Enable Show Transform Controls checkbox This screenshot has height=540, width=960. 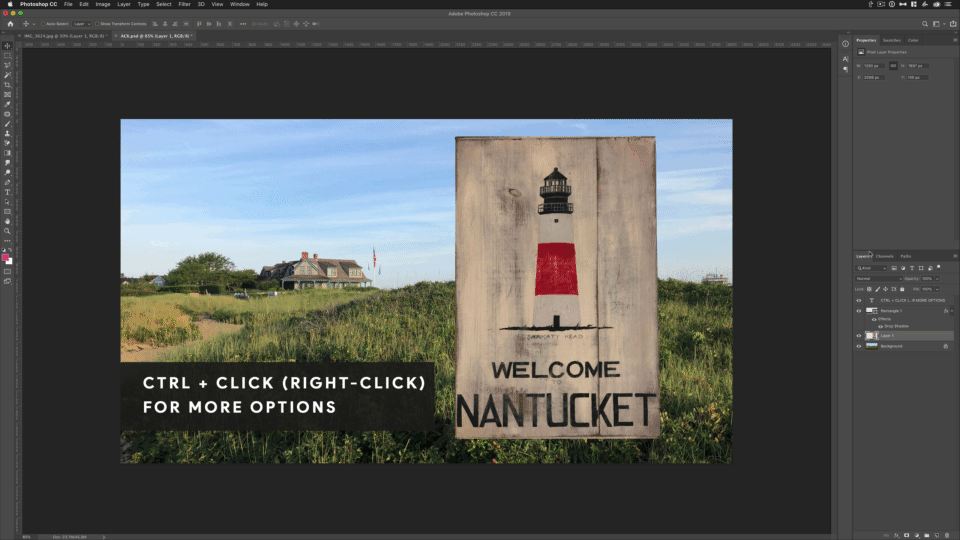(x=97, y=24)
